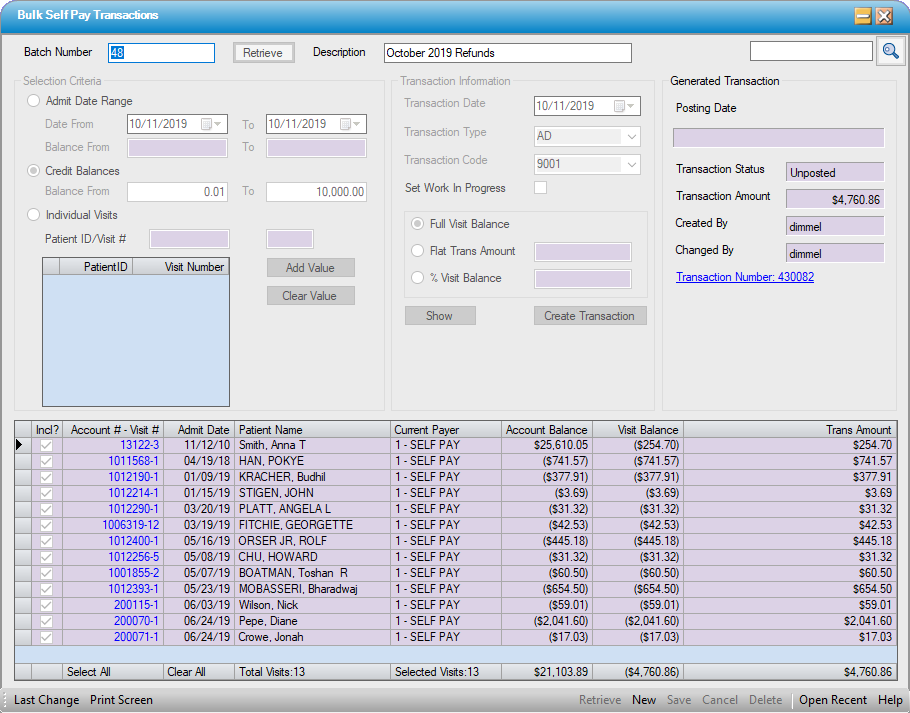Open Transaction Number 430082 link
The width and height of the screenshot is (910, 713).
tap(744, 277)
